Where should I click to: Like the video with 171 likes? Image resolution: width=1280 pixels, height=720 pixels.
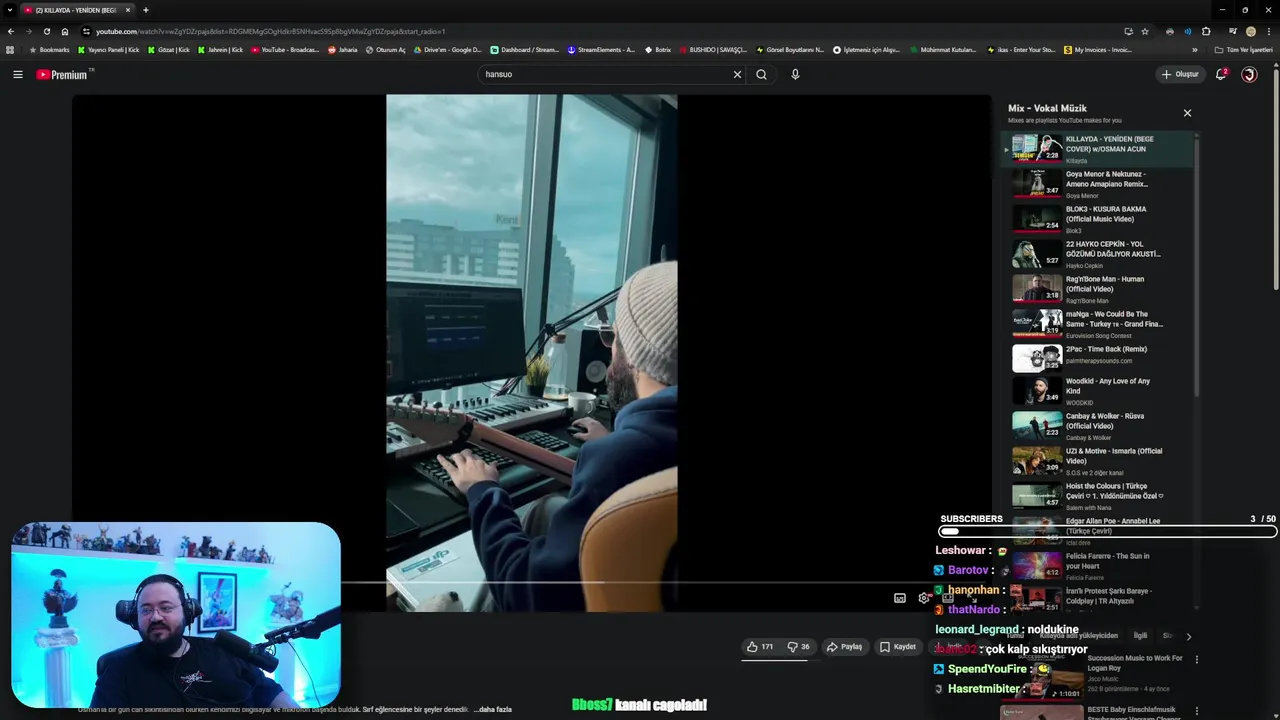coord(760,647)
